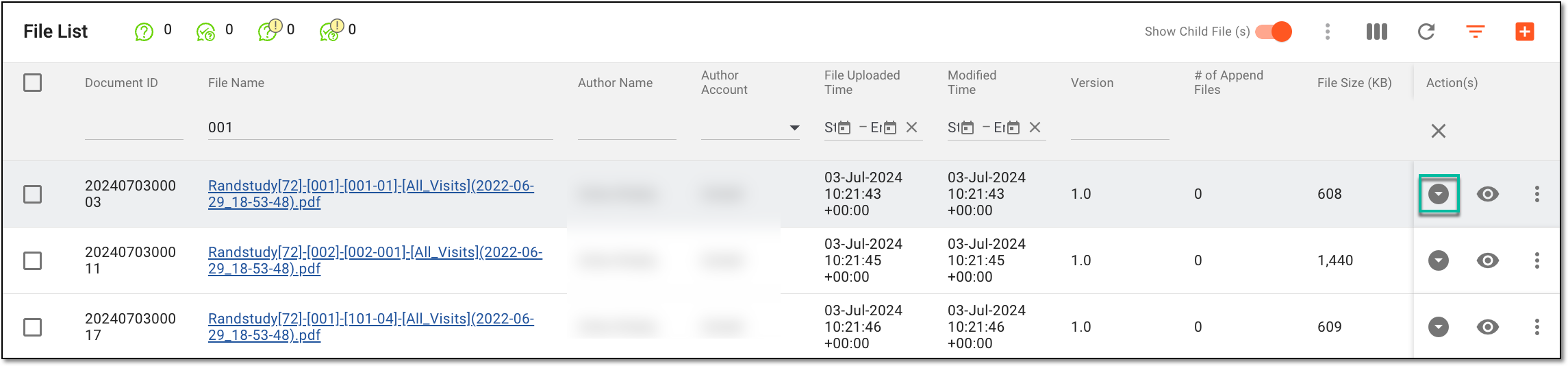Toggle Show Child File(s) switch

(1274, 32)
